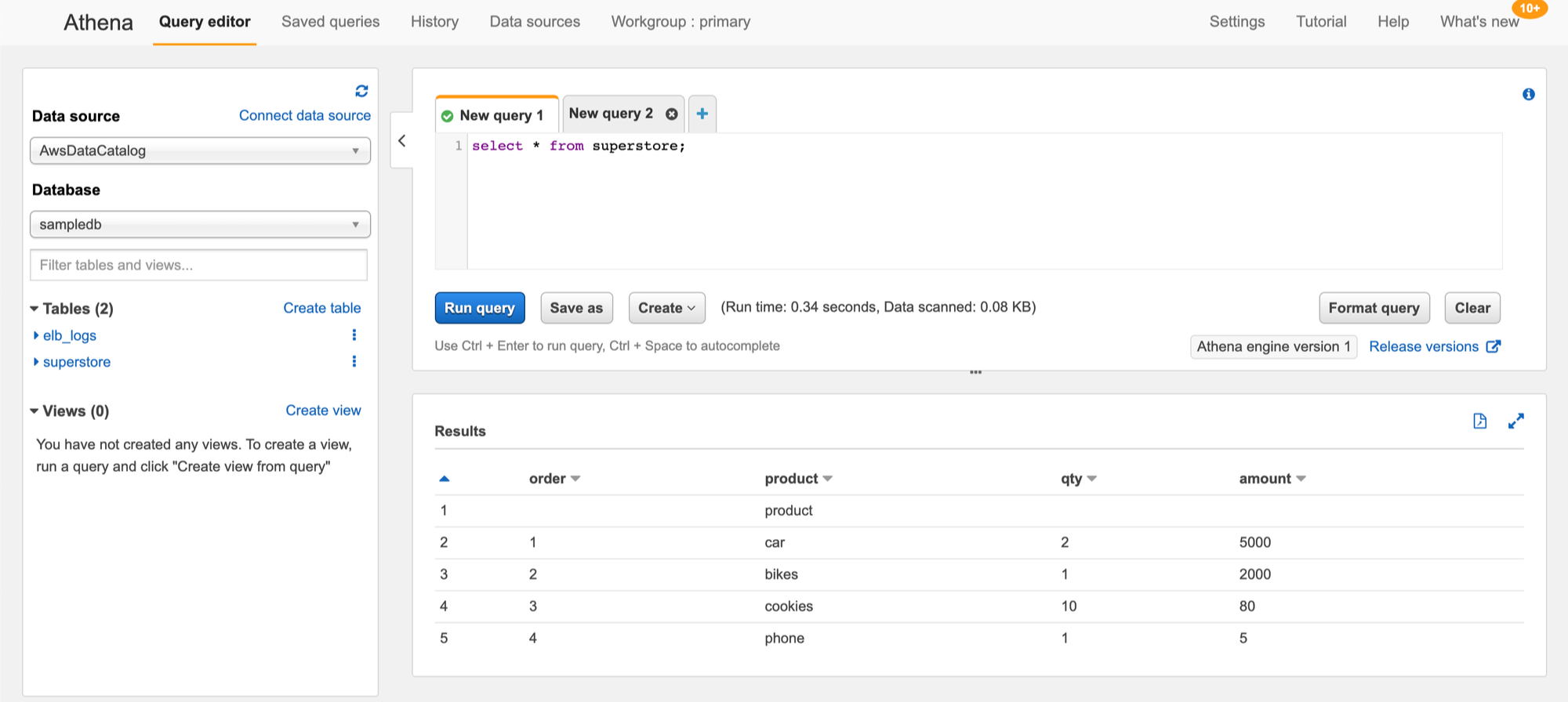Open the Saved queries tab
The height and width of the screenshot is (702, 1568).
331,22
